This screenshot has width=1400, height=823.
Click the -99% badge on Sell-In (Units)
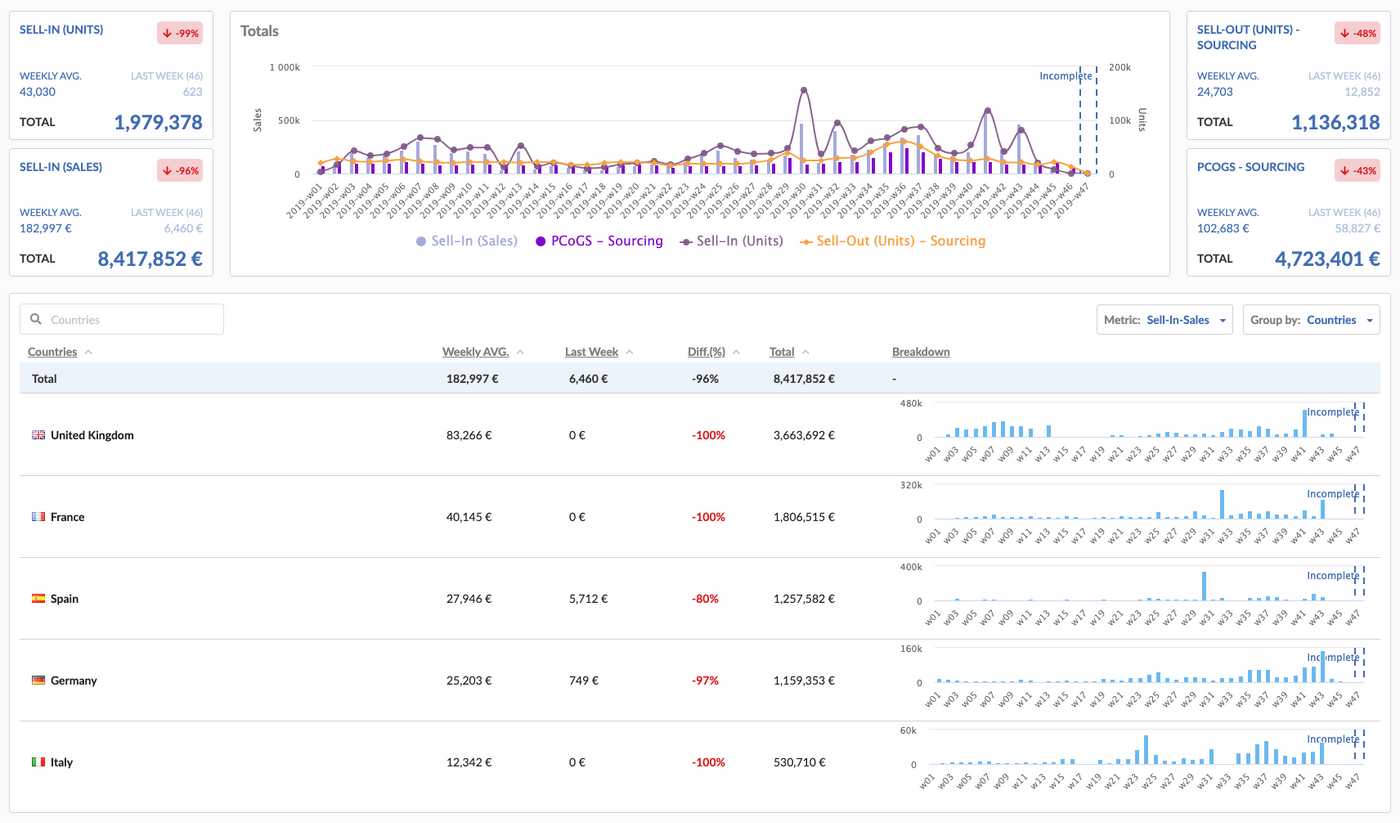(x=180, y=34)
